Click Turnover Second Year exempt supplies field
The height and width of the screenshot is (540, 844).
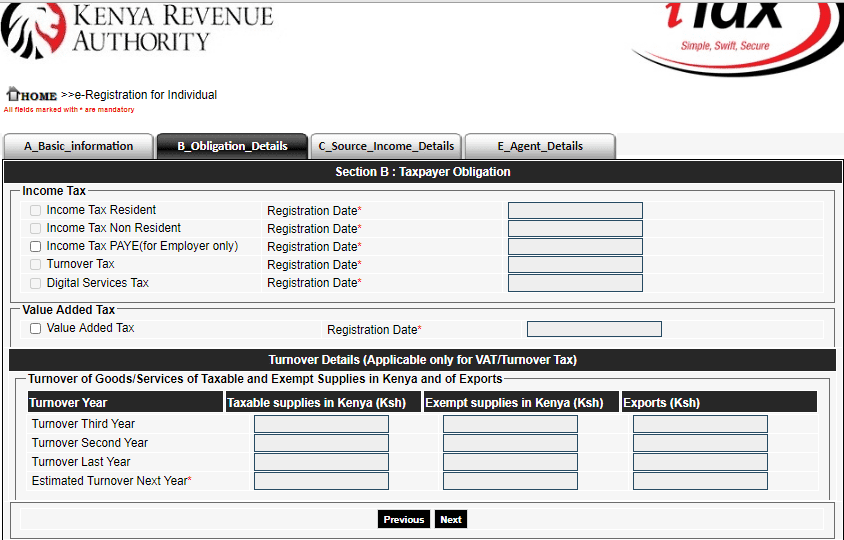[510, 443]
